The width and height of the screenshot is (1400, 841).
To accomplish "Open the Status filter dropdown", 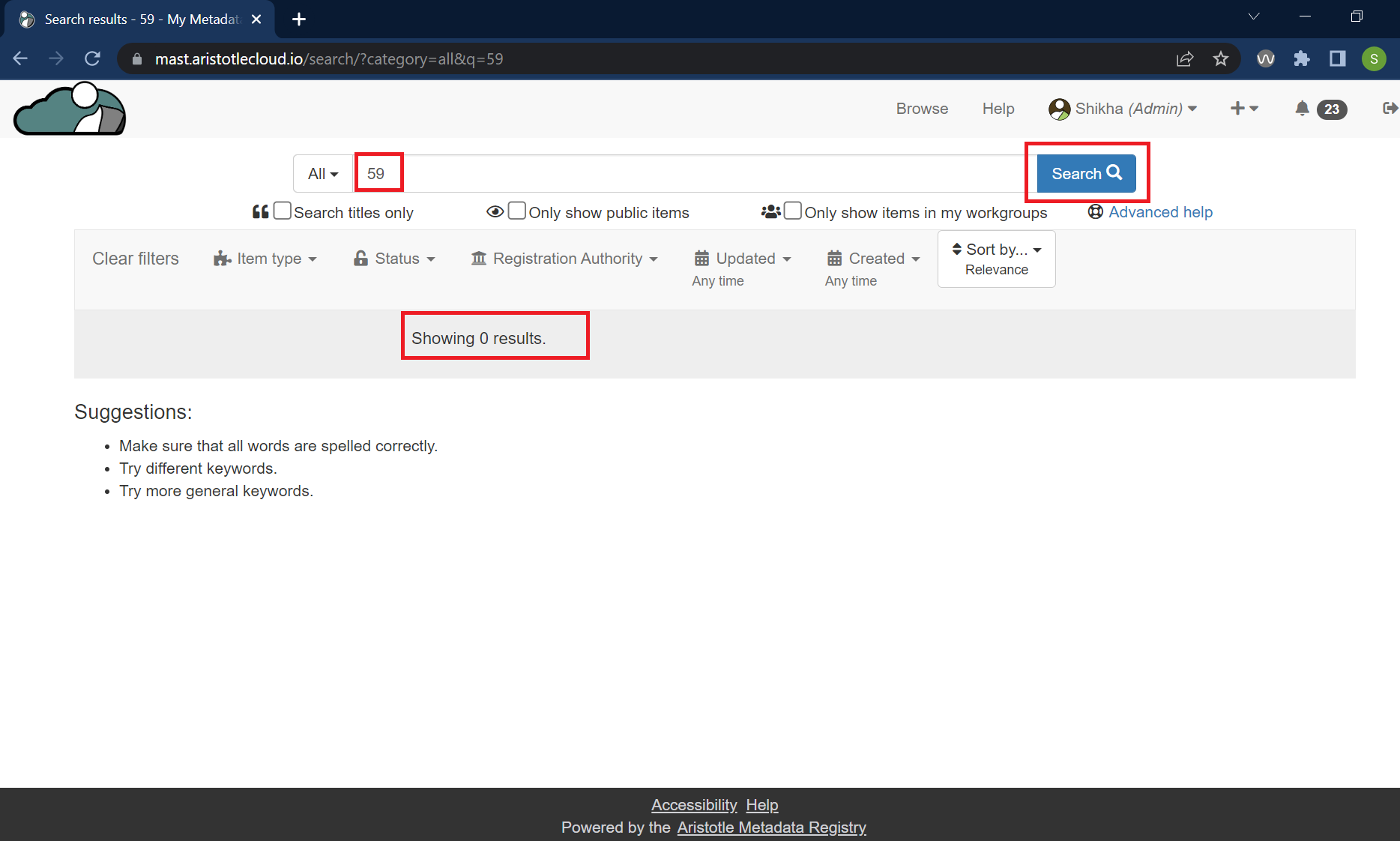I will point(395,259).
